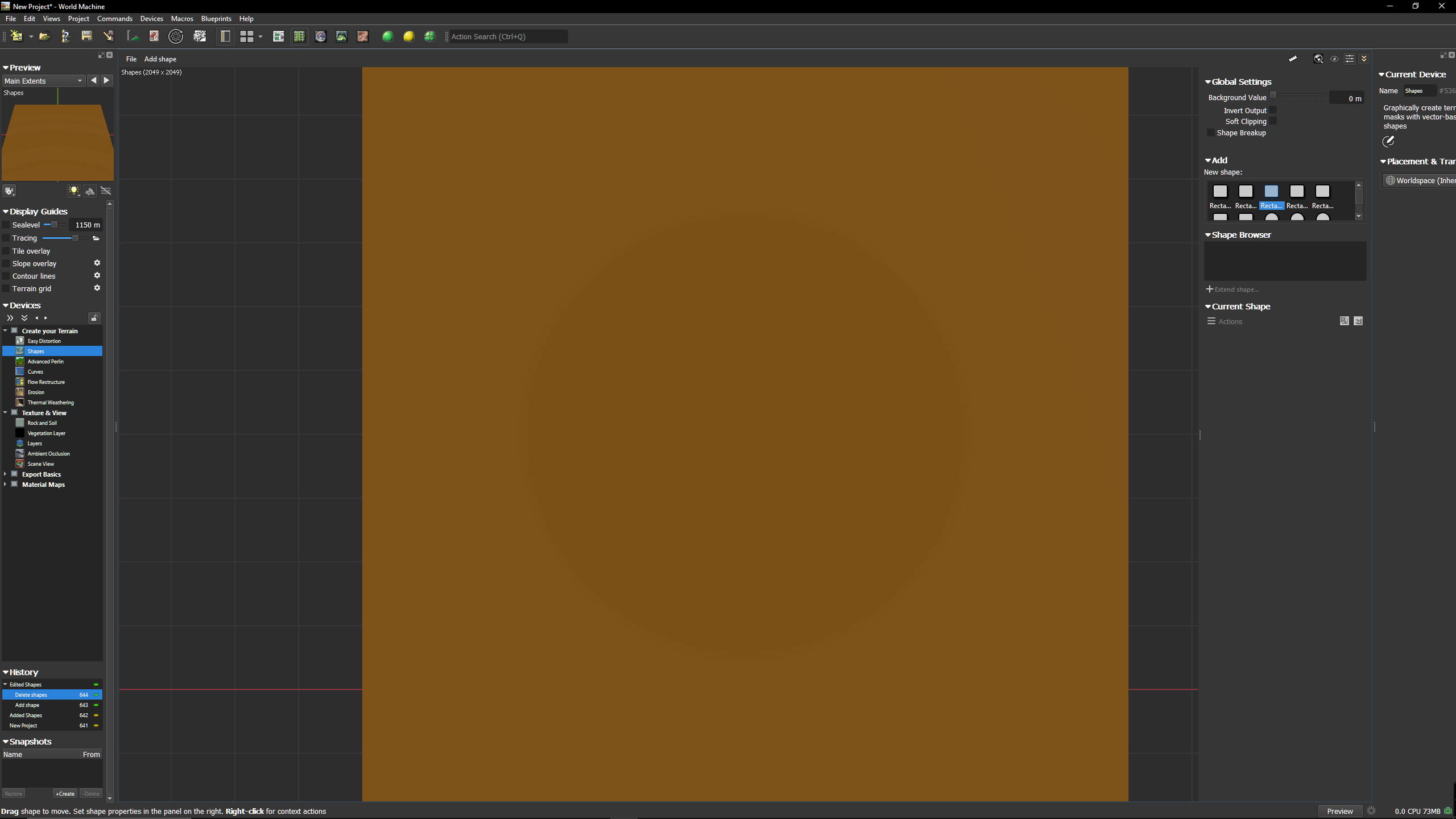Screen dimensions: 1456x819
Task: Open file with the folder icon
Action: tap(44, 36)
